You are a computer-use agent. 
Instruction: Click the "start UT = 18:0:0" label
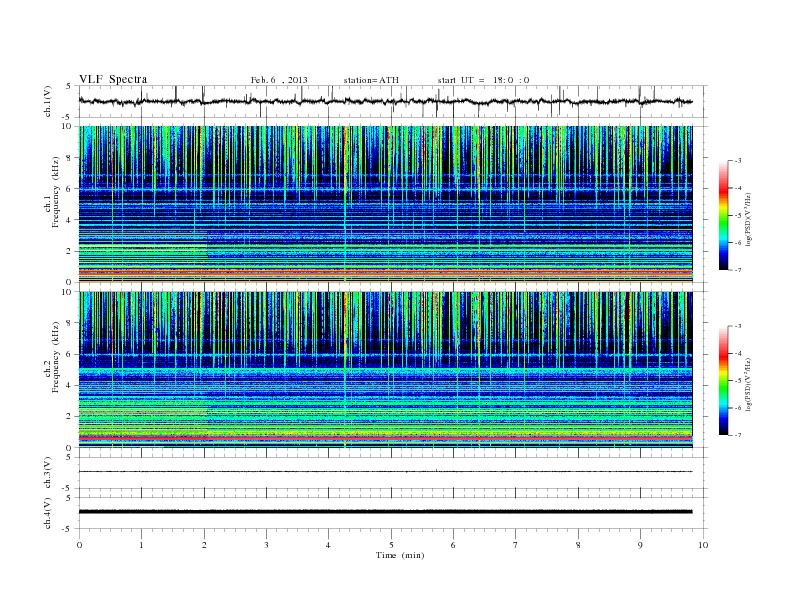click(x=483, y=80)
